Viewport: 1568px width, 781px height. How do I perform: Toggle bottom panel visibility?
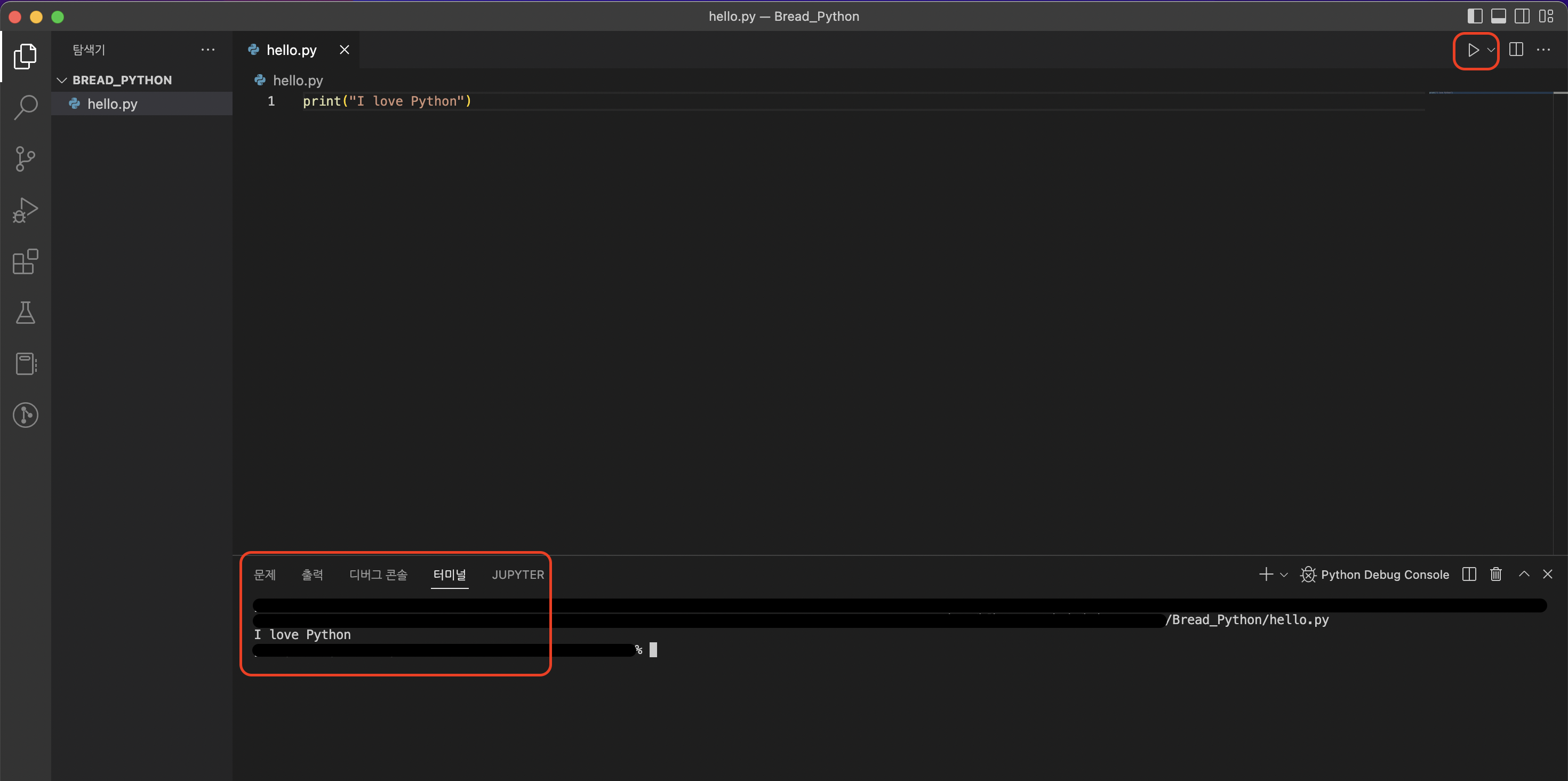pyautogui.click(x=1499, y=17)
